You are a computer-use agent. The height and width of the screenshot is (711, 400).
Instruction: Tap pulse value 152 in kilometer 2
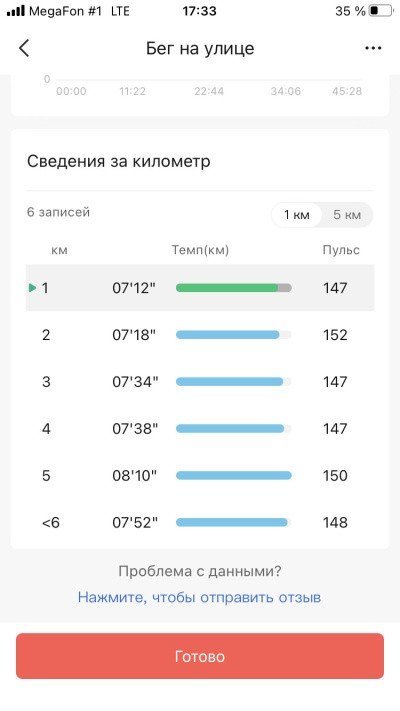[335, 335]
